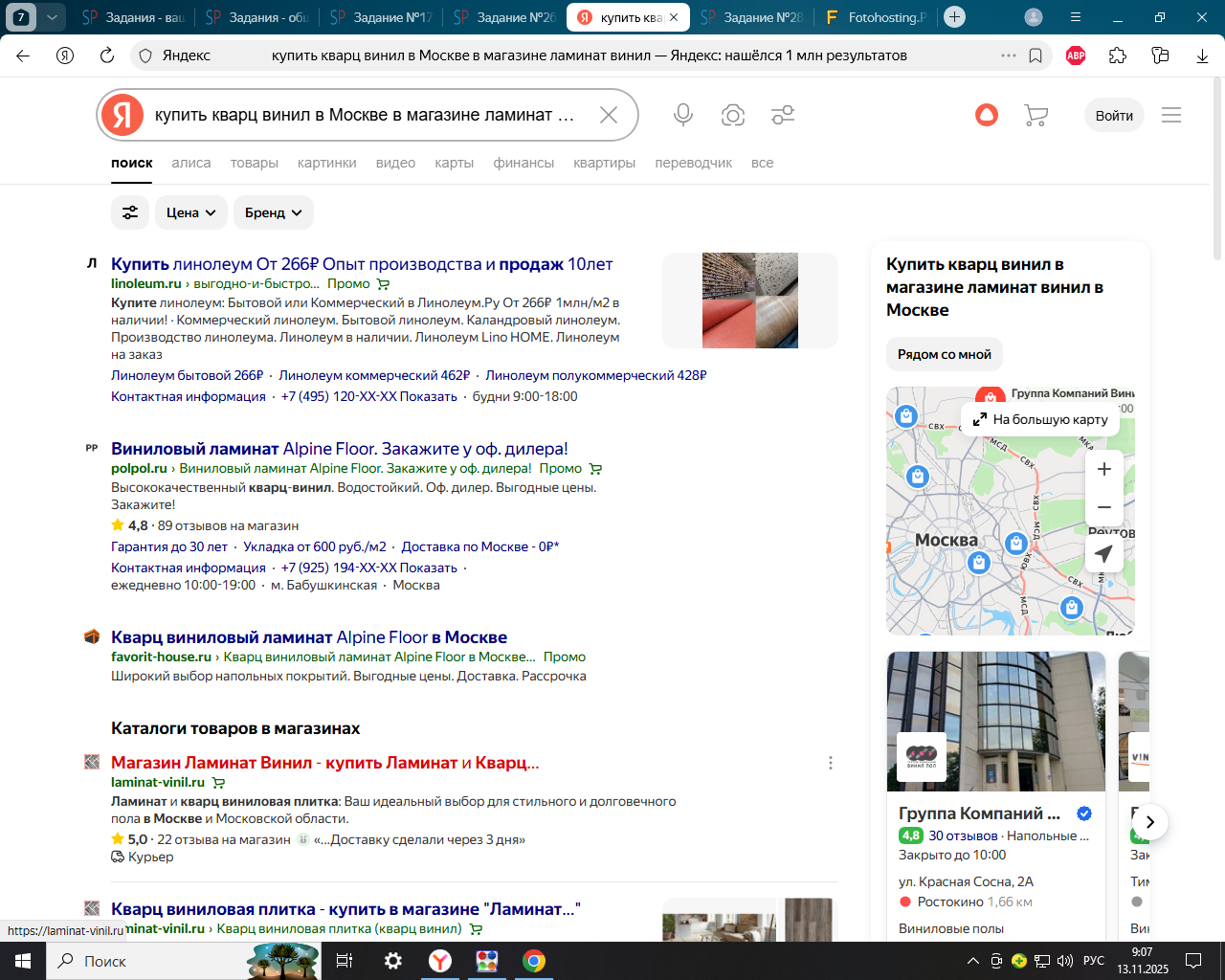Expand the Бренд filter dropdown
Image resolution: width=1225 pixels, height=980 pixels.
coord(273,212)
